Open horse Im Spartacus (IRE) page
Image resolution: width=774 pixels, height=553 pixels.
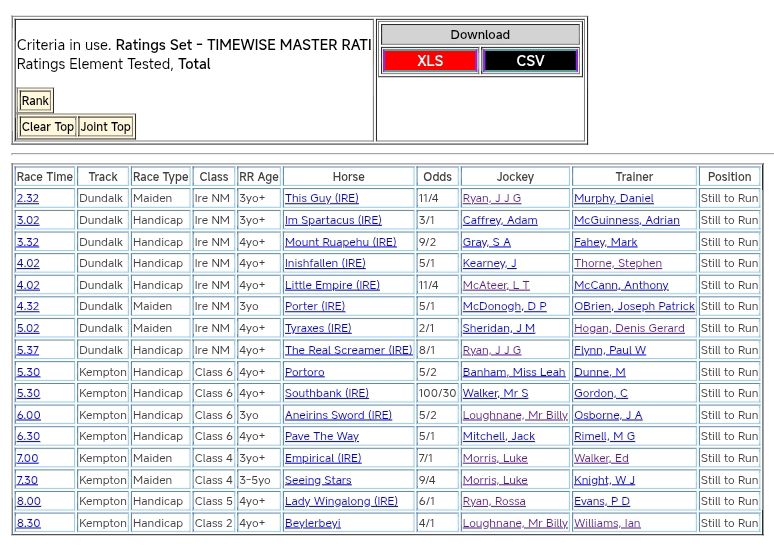[x=332, y=220]
